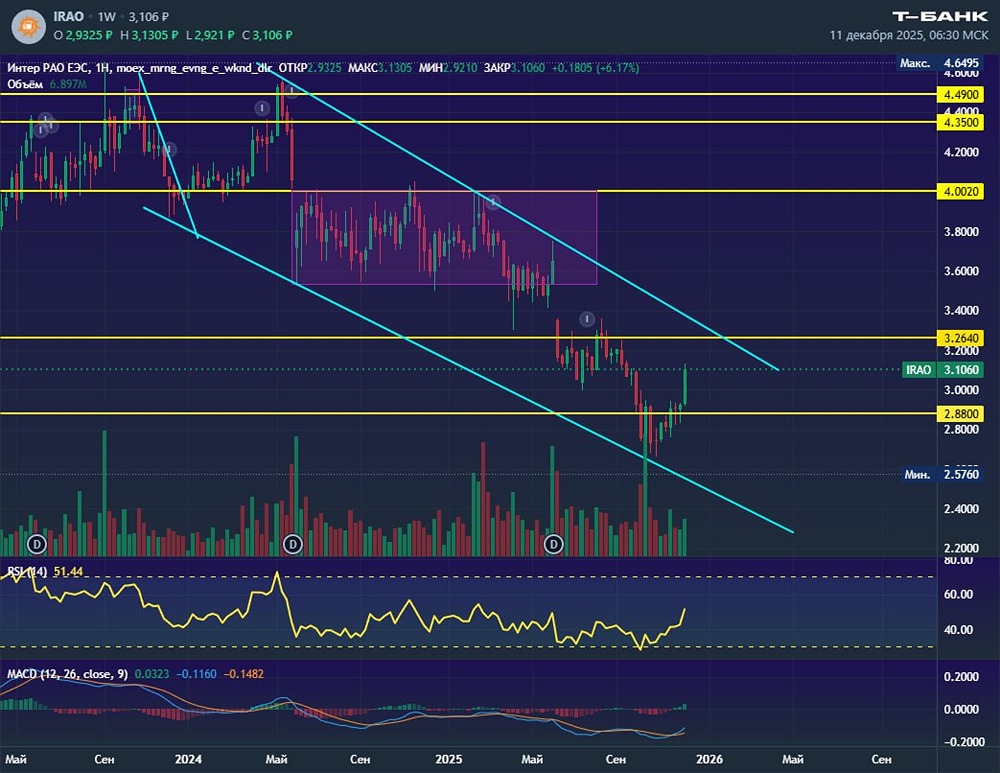This screenshot has width=1000, height=773.
Task: Click the I event marker inside the purple rectangle
Action: point(493,203)
